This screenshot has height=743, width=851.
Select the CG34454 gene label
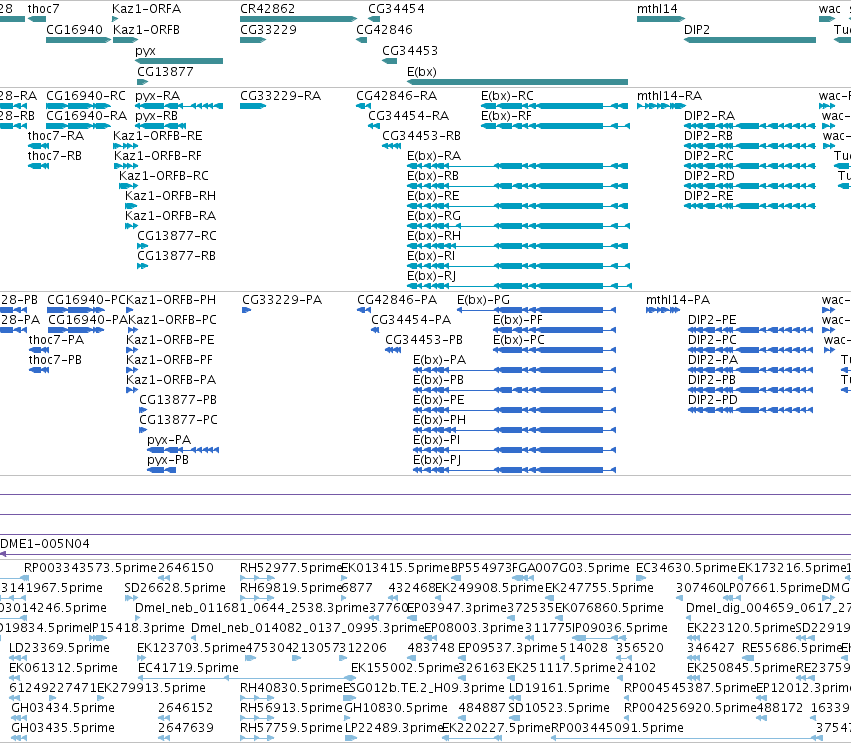pos(396,9)
